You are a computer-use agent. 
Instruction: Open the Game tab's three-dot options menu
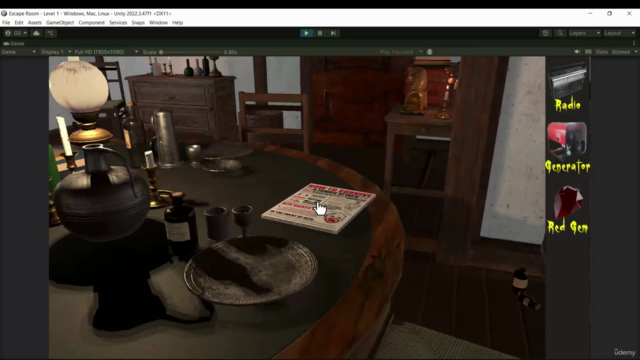coord(634,43)
